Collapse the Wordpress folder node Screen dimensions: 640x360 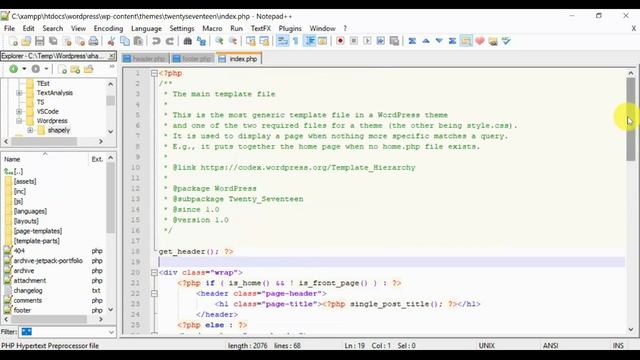click(19, 121)
